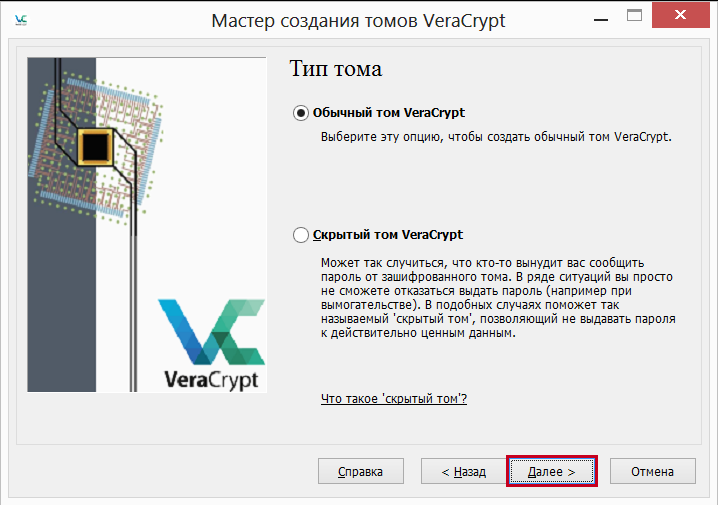The height and width of the screenshot is (505, 718).
Task: Select the "Обычный том VeraCrypt" radio button
Action: (301, 113)
